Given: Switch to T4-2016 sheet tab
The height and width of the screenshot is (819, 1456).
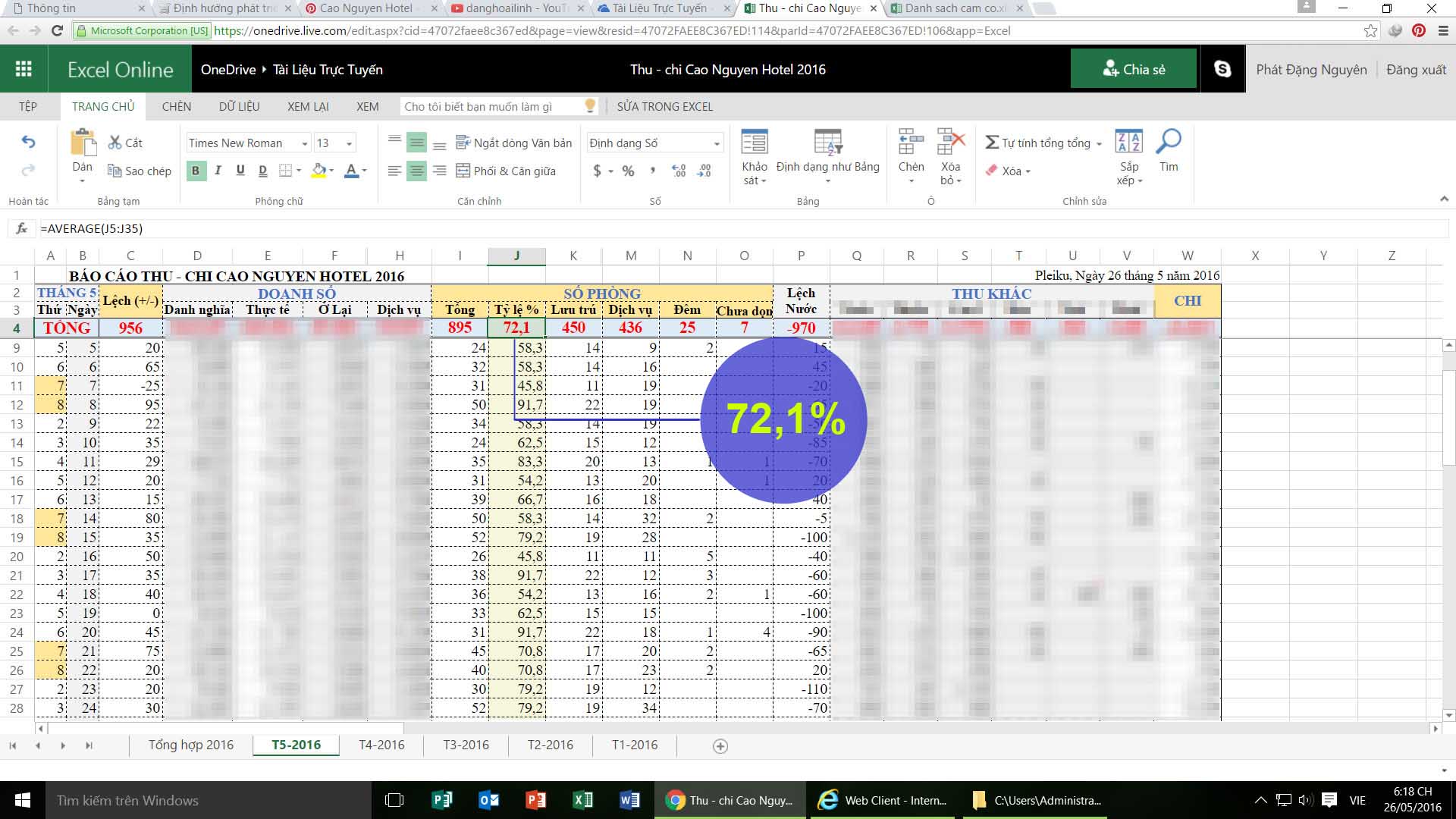Looking at the screenshot, I should [381, 745].
